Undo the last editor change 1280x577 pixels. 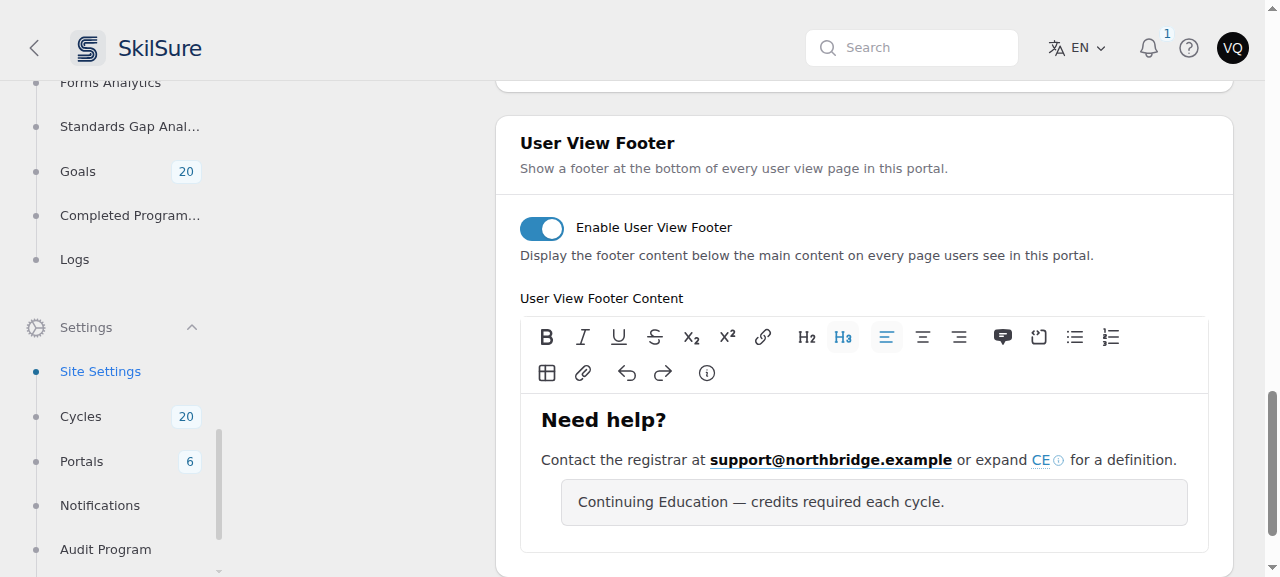coord(627,373)
